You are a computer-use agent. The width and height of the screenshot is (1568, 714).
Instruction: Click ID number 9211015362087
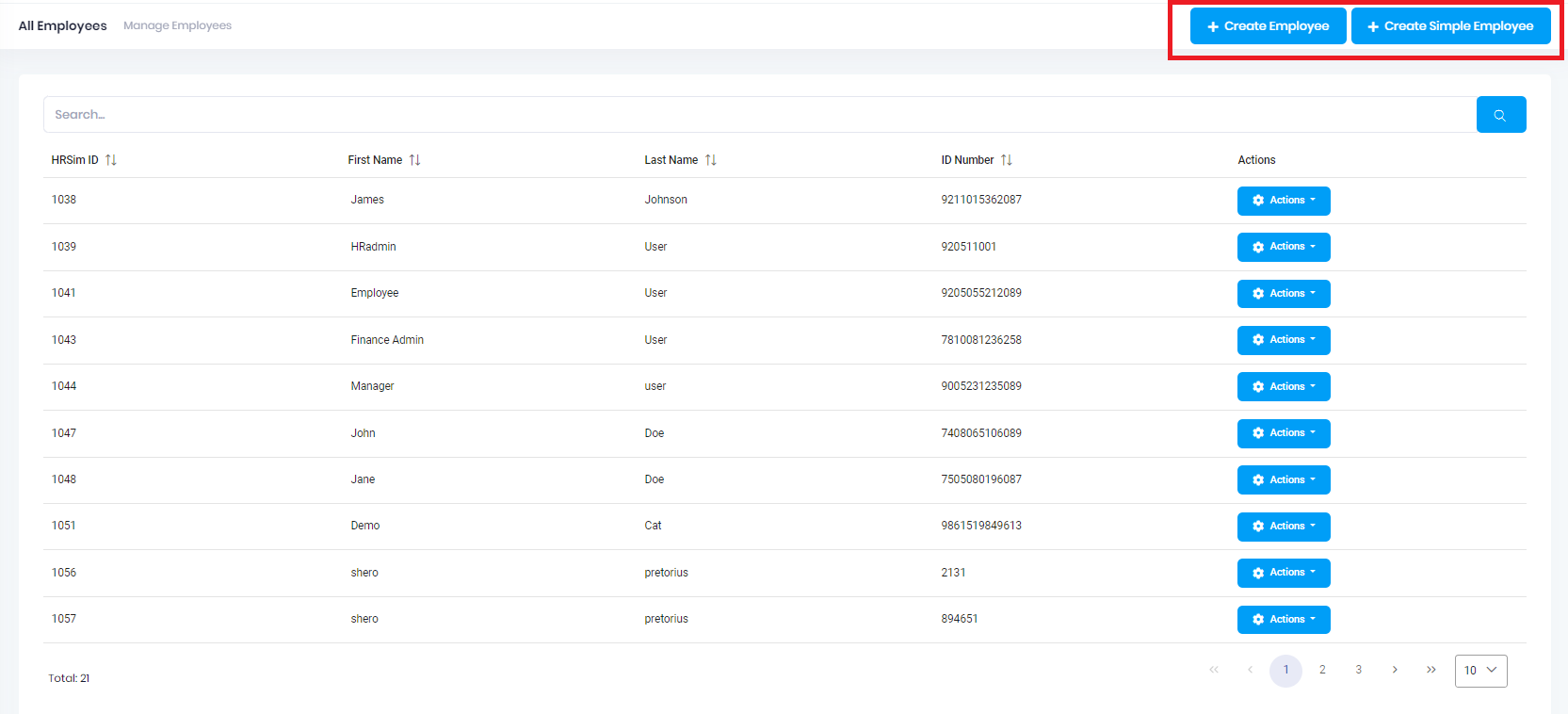[x=981, y=200]
